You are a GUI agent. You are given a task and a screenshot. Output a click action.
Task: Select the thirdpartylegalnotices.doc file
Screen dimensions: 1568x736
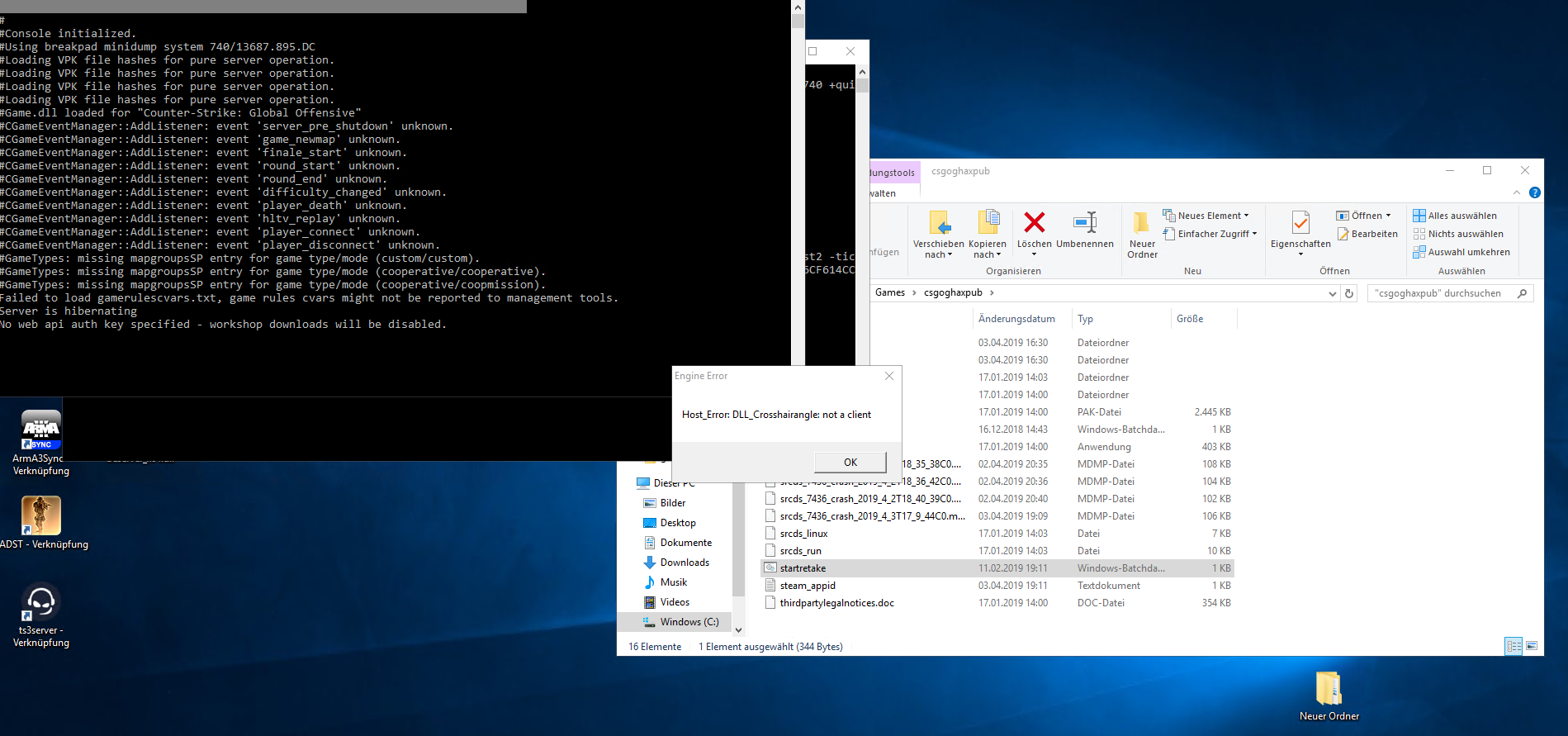point(836,603)
